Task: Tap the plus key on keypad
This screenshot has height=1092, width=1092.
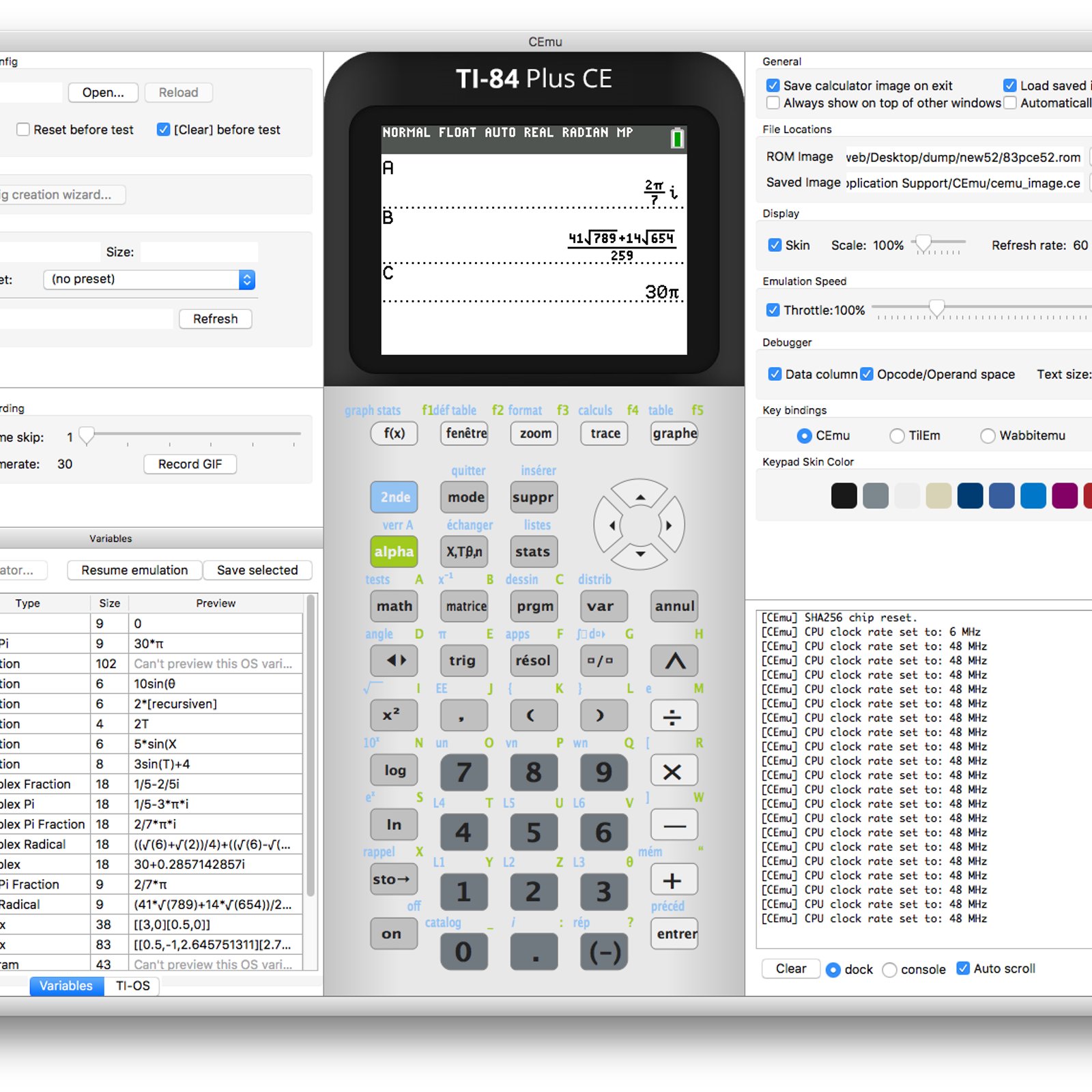Action: pyautogui.click(x=674, y=880)
